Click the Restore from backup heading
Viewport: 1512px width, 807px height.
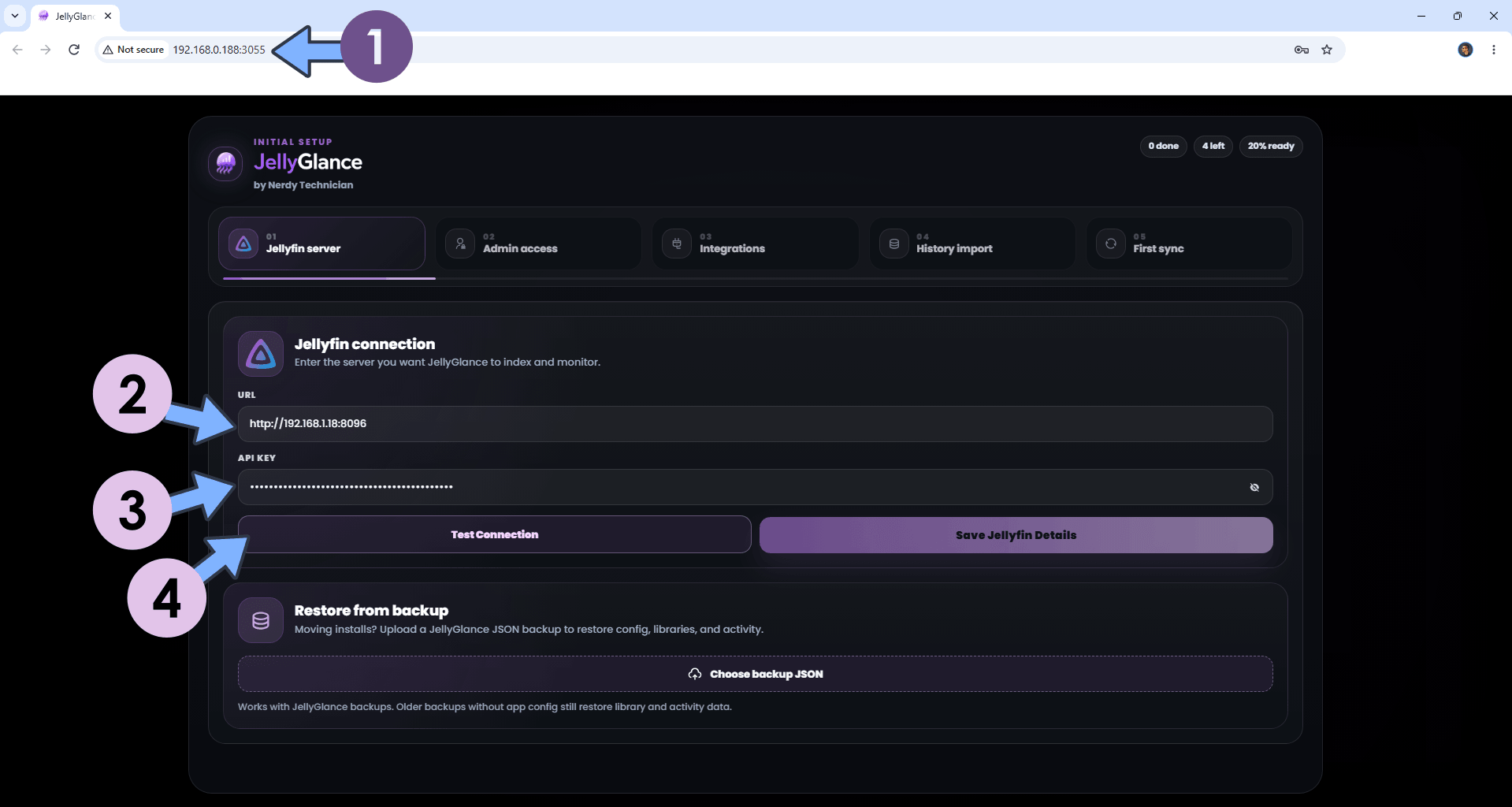(371, 611)
